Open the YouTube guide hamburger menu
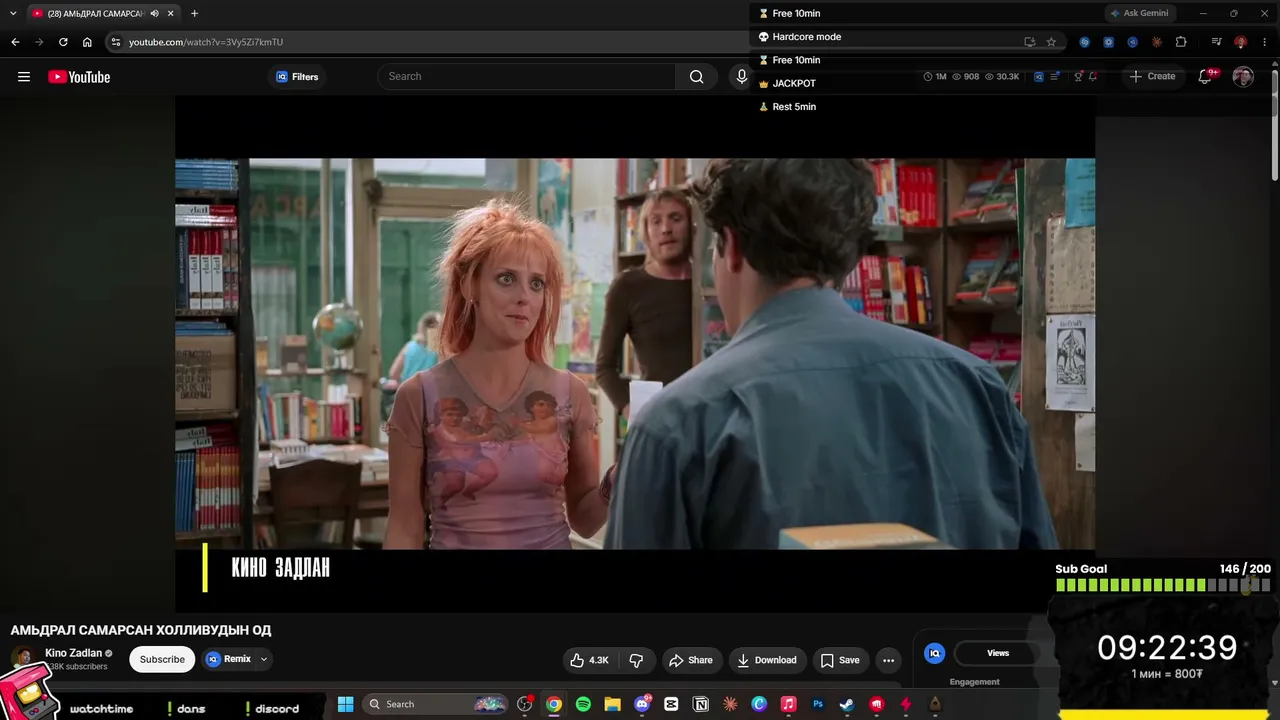The image size is (1280, 720). 24,77
